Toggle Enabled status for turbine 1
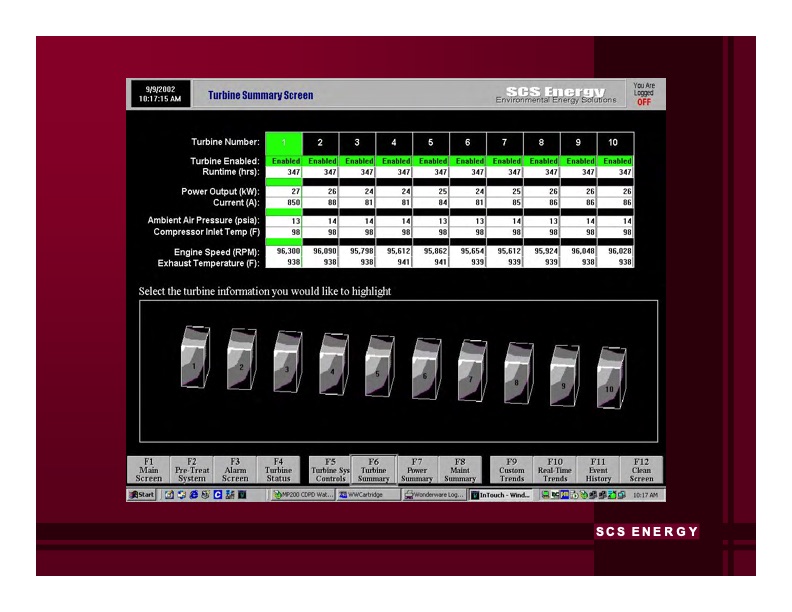Screen dimensions: 792x612 tap(284, 161)
